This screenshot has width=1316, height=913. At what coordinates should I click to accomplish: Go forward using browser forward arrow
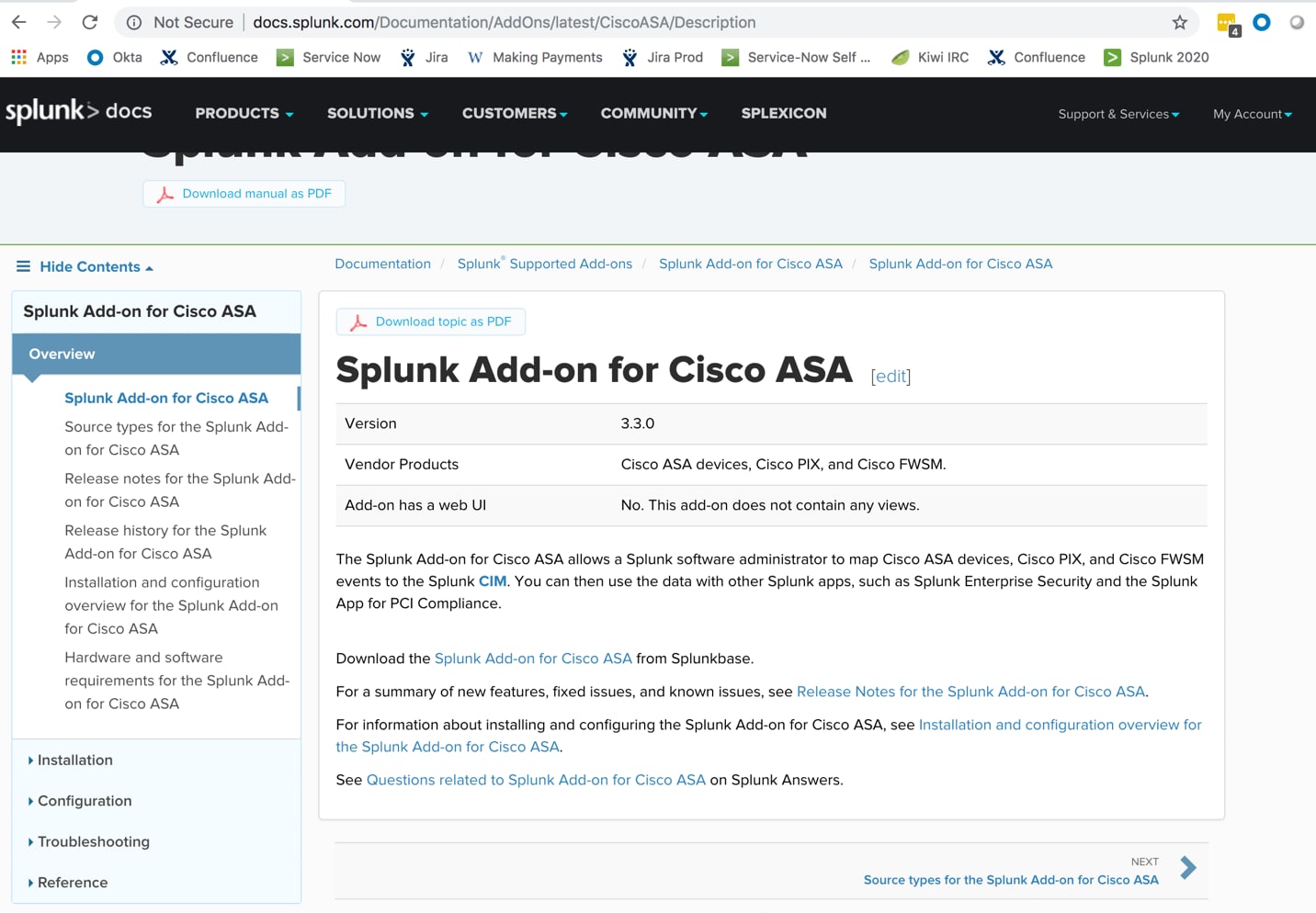[x=54, y=22]
